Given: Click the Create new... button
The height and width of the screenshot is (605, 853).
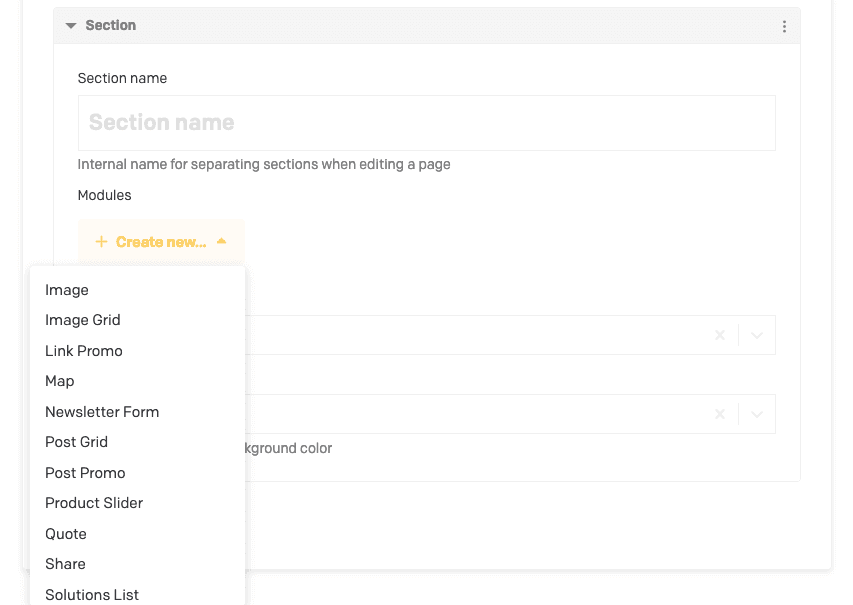Looking at the screenshot, I should (161, 242).
